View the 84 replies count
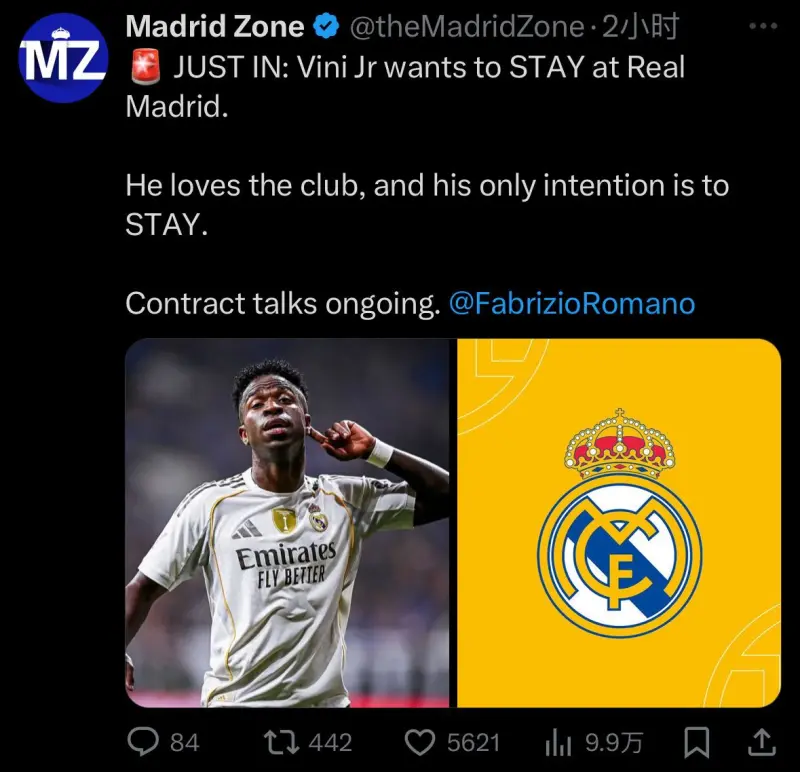 pos(184,742)
